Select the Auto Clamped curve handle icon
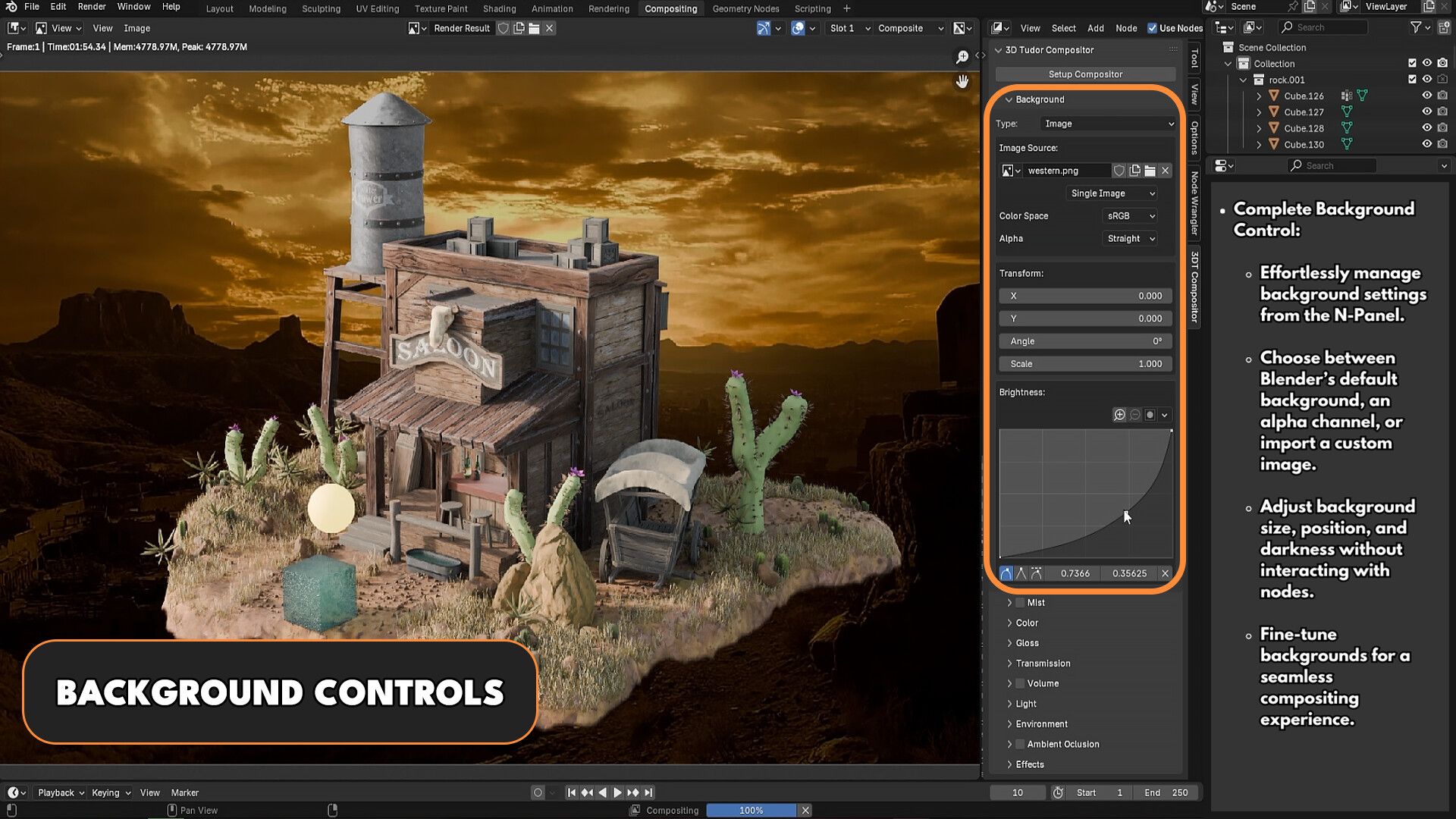The image size is (1456, 819). tap(1036, 573)
